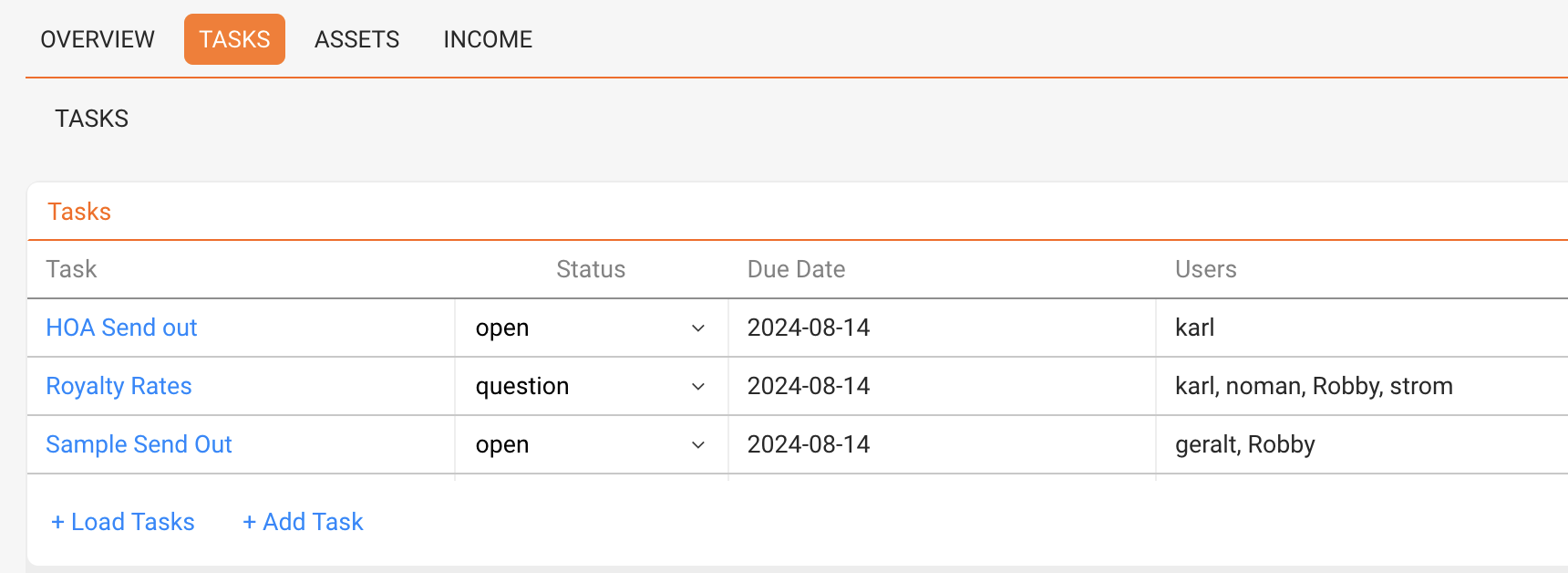Expand status dropdown for Sample Send Out

(x=591, y=444)
